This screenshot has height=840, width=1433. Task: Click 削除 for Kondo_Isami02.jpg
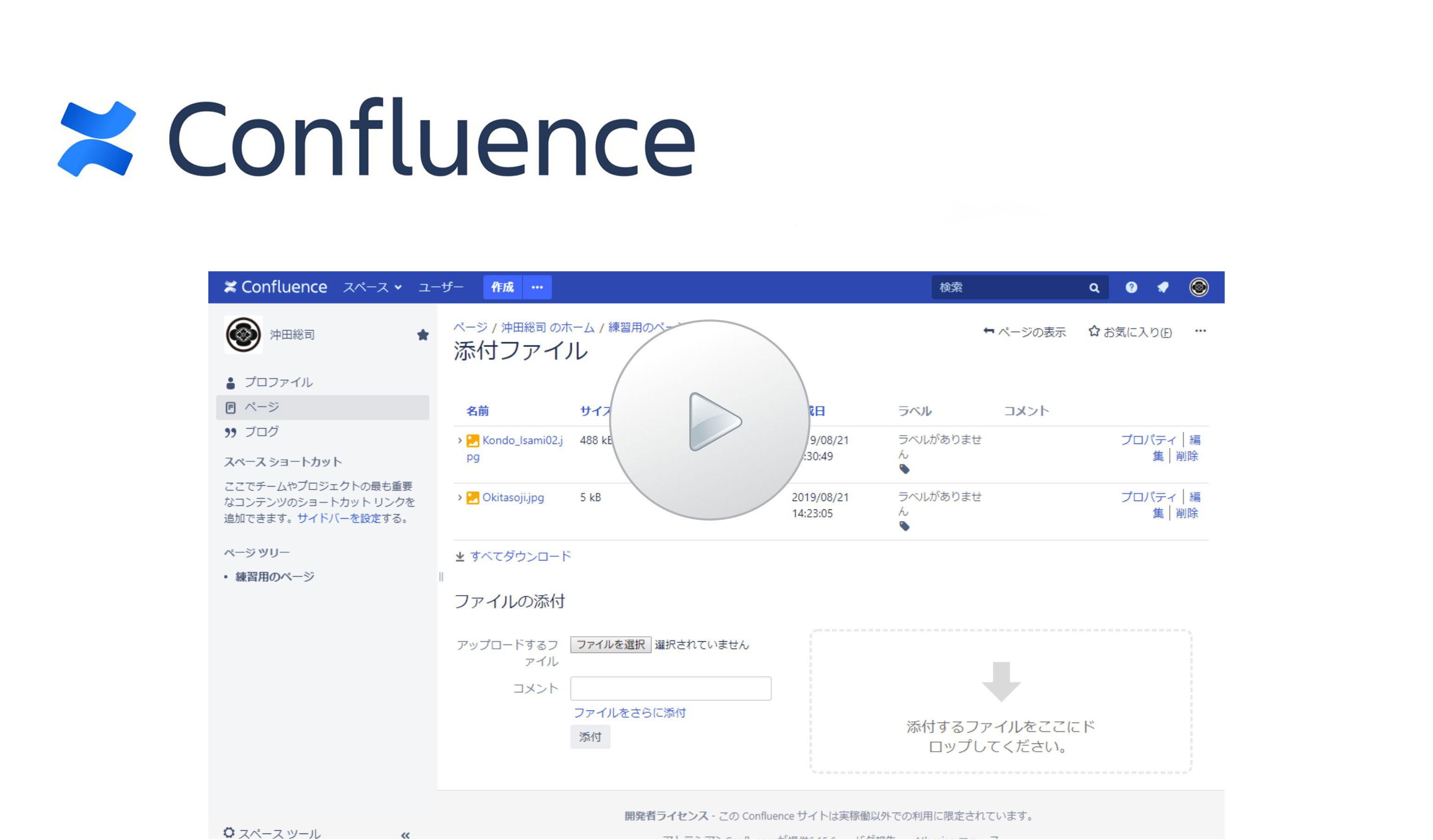[1187, 456]
